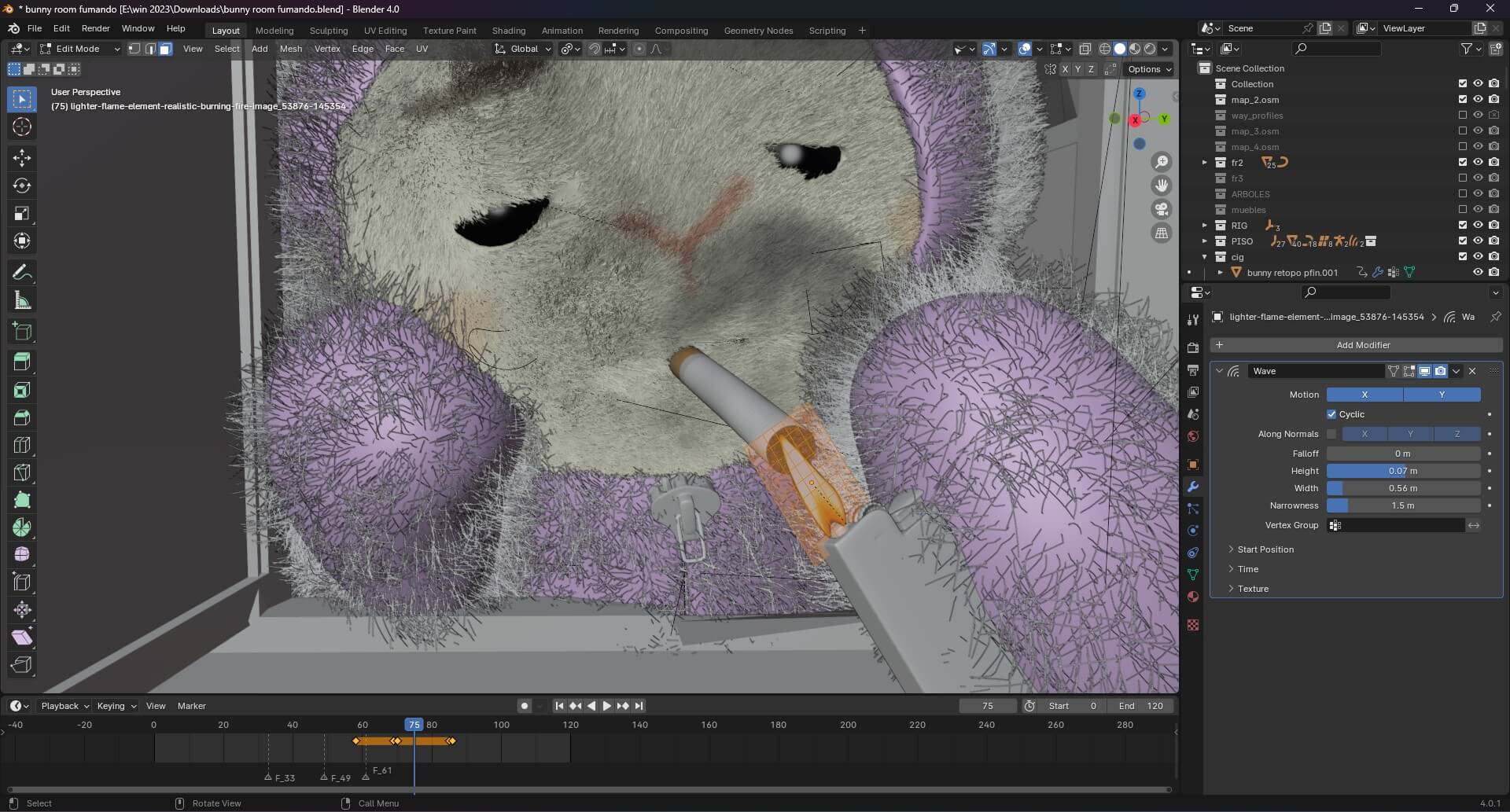The height and width of the screenshot is (812, 1510).
Task: Switch to the Sculpting workspace tab
Action: [329, 31]
